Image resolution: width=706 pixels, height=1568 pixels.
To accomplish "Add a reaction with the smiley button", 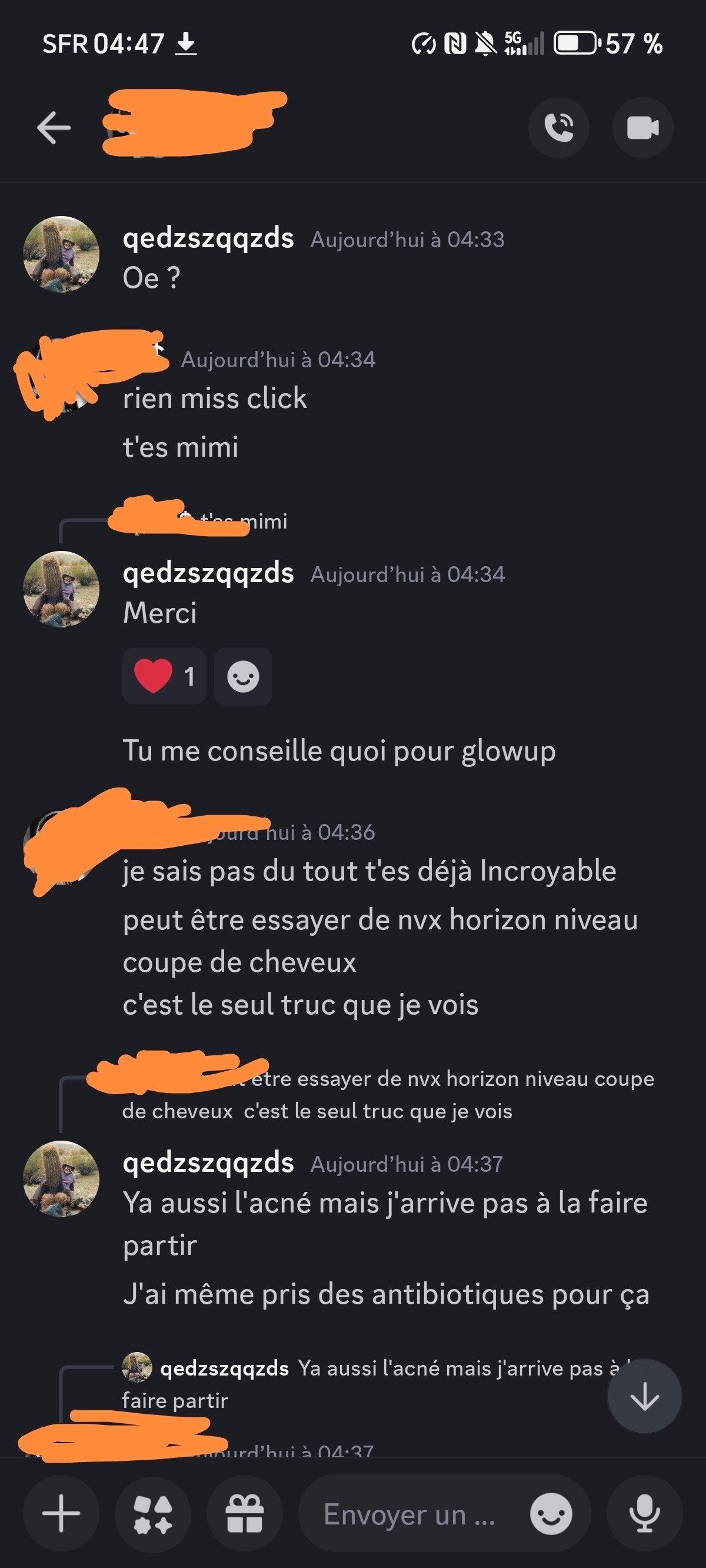I will (243, 676).
